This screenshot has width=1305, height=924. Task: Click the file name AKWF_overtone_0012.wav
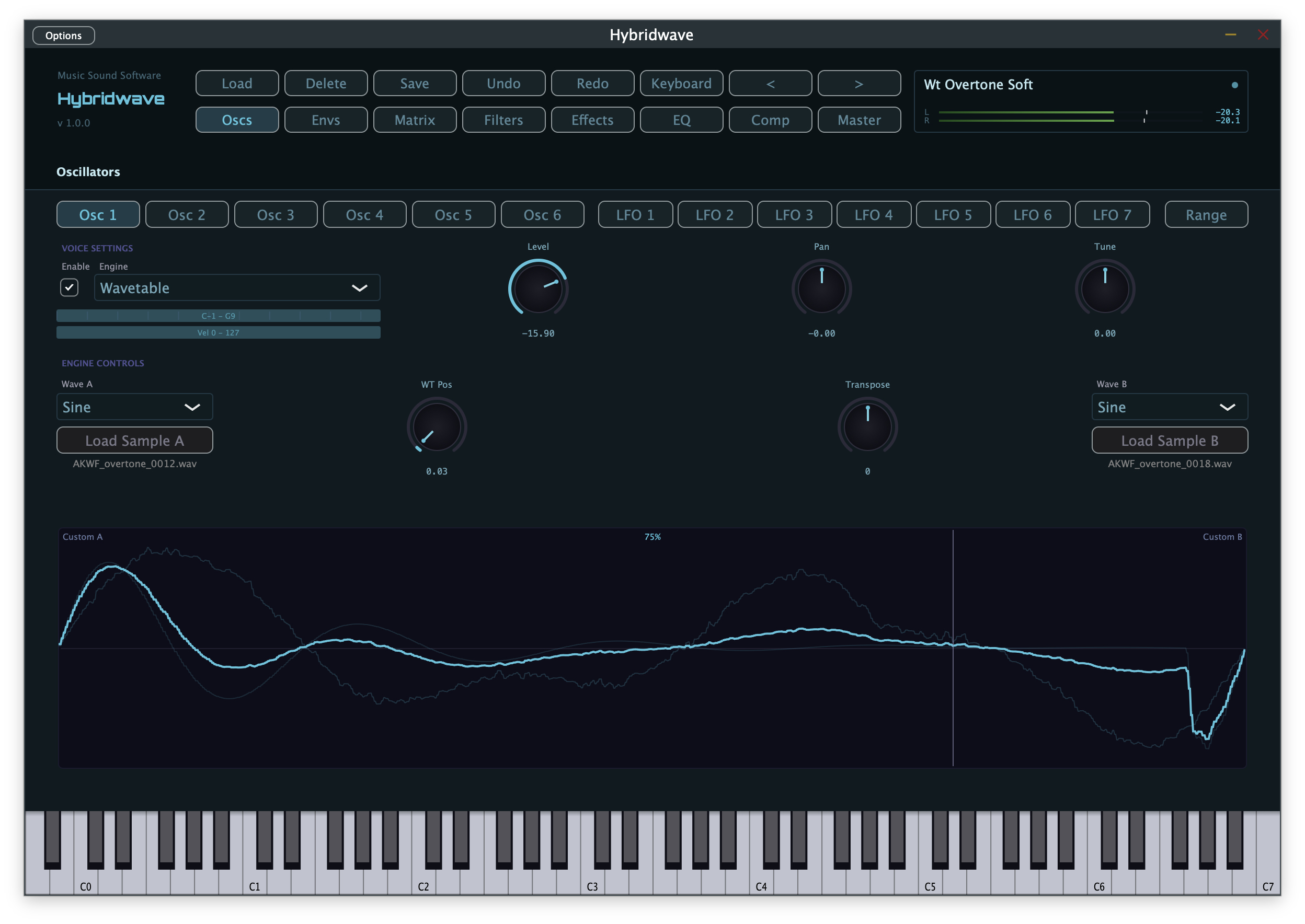point(135,464)
